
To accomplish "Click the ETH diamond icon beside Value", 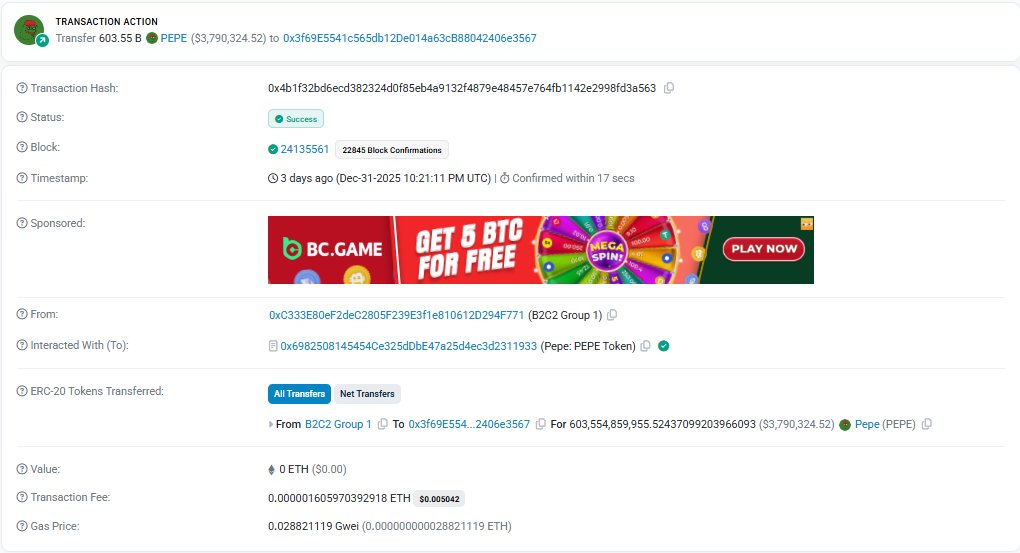I will click(x=271, y=469).
